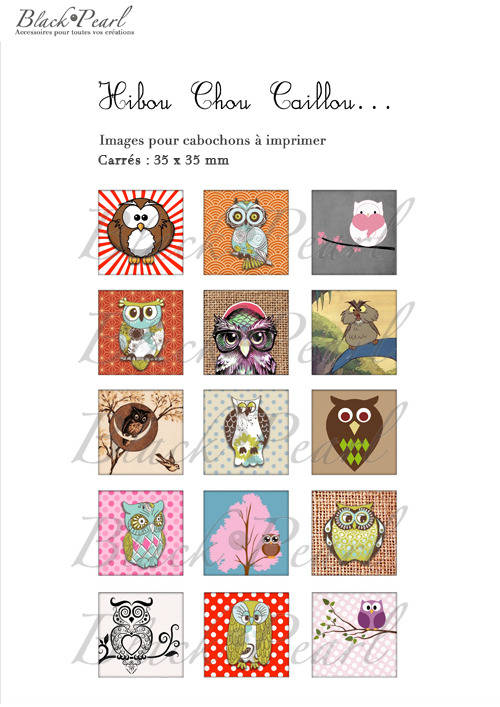Click the Black Pearl logo
Image resolution: width=500 pixels, height=707 pixels.
click(74, 21)
